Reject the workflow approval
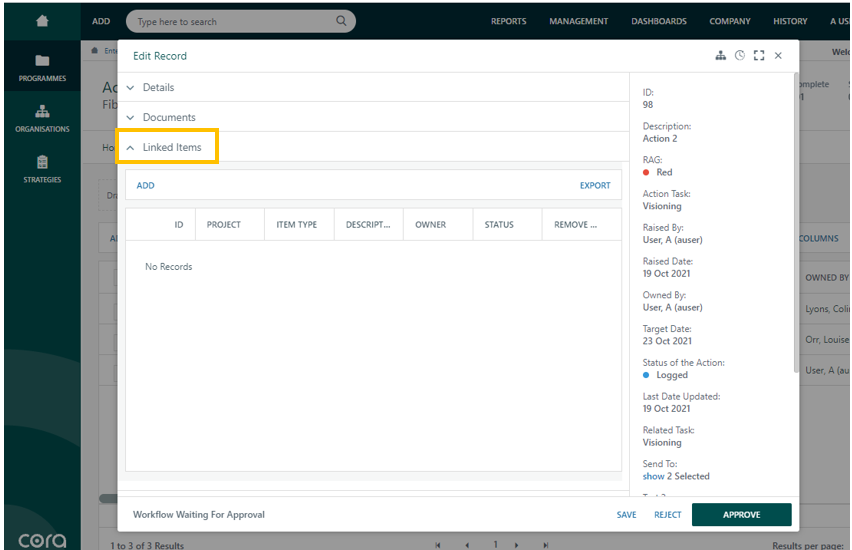The image size is (852, 550). (667, 515)
